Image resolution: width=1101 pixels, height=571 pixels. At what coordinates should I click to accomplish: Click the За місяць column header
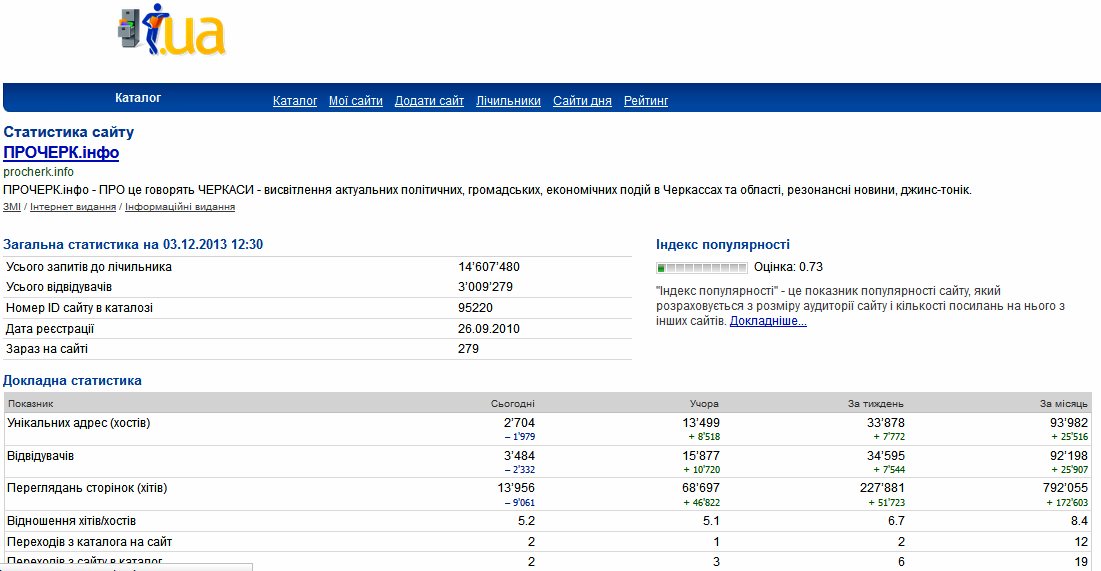[1064, 404]
